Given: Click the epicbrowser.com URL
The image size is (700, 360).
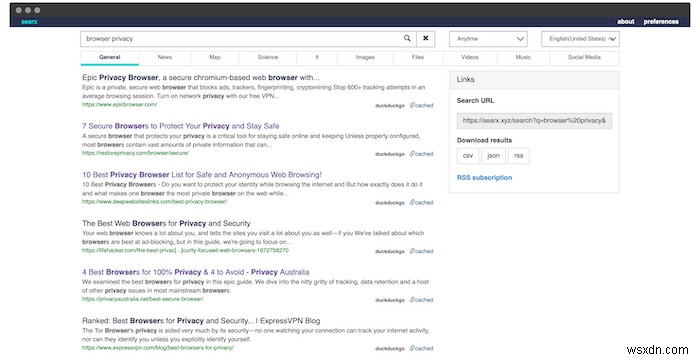Looking at the screenshot, I should point(119,105).
